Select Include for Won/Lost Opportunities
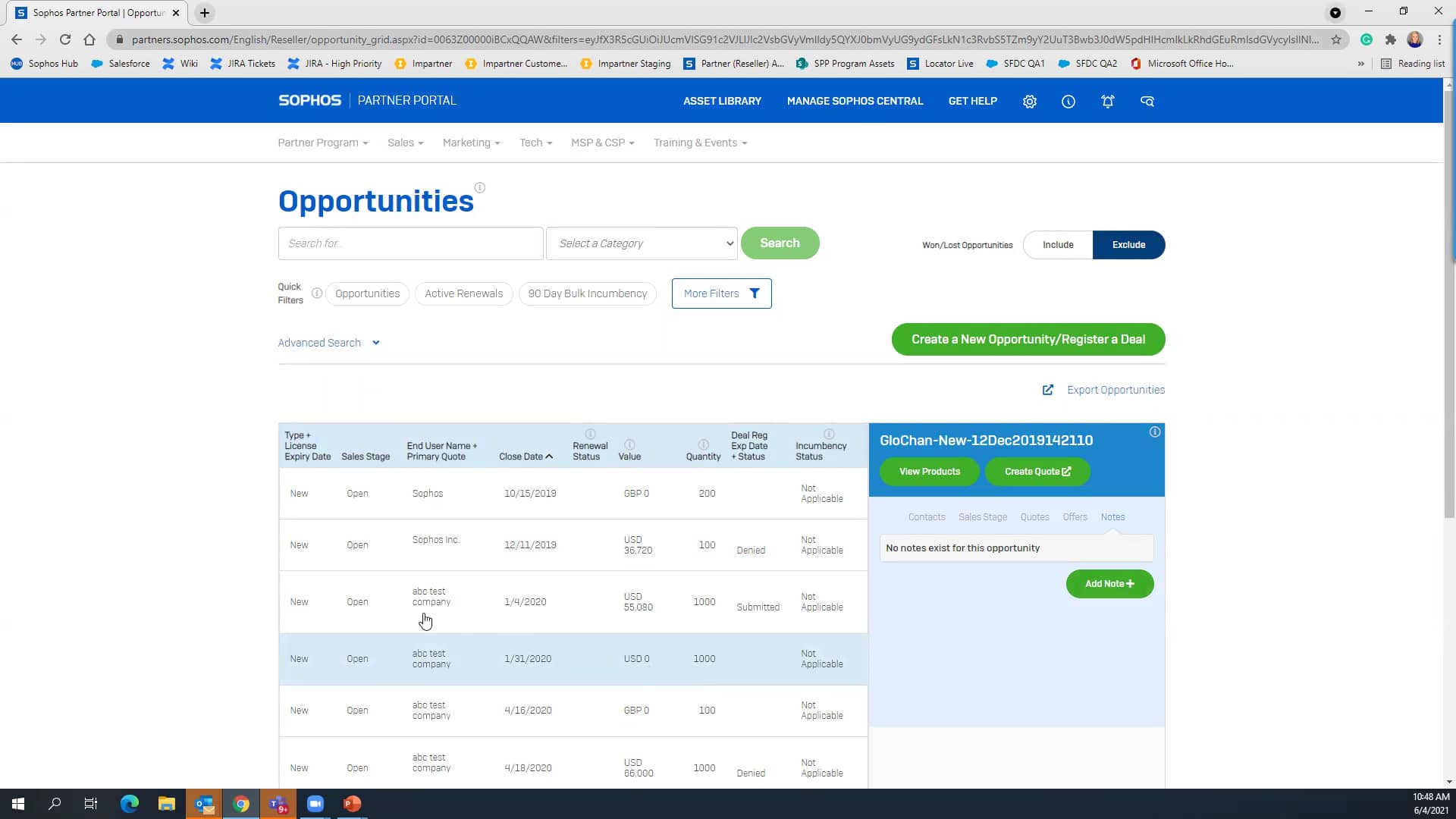 point(1057,245)
